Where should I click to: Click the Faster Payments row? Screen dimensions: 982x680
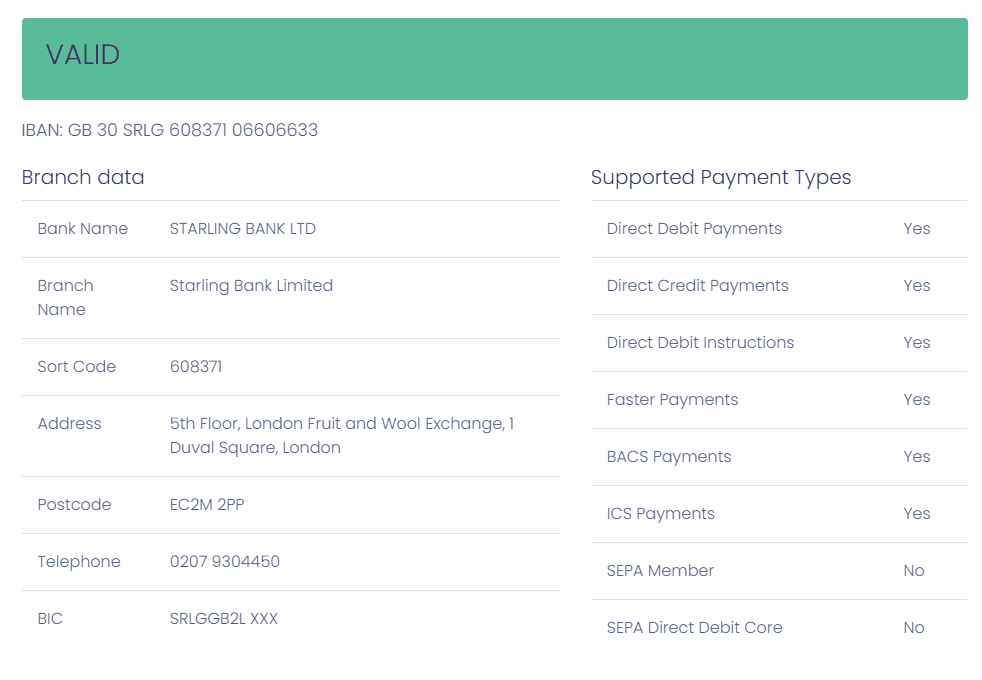(x=672, y=400)
